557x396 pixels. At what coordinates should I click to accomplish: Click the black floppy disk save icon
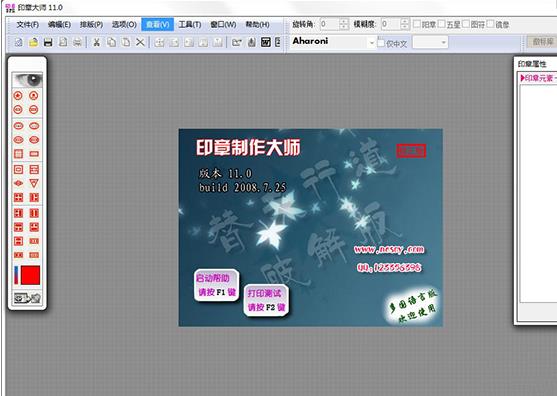click(x=48, y=43)
